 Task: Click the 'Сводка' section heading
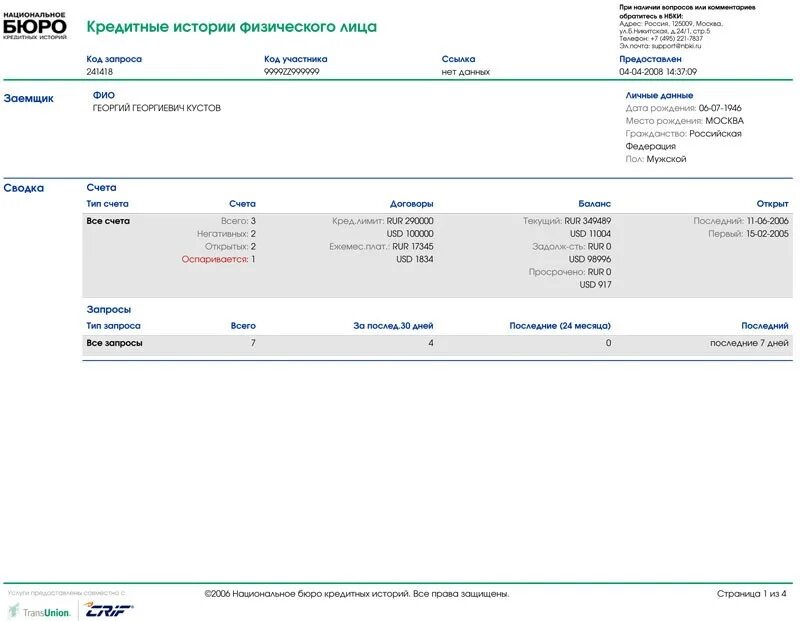23,188
